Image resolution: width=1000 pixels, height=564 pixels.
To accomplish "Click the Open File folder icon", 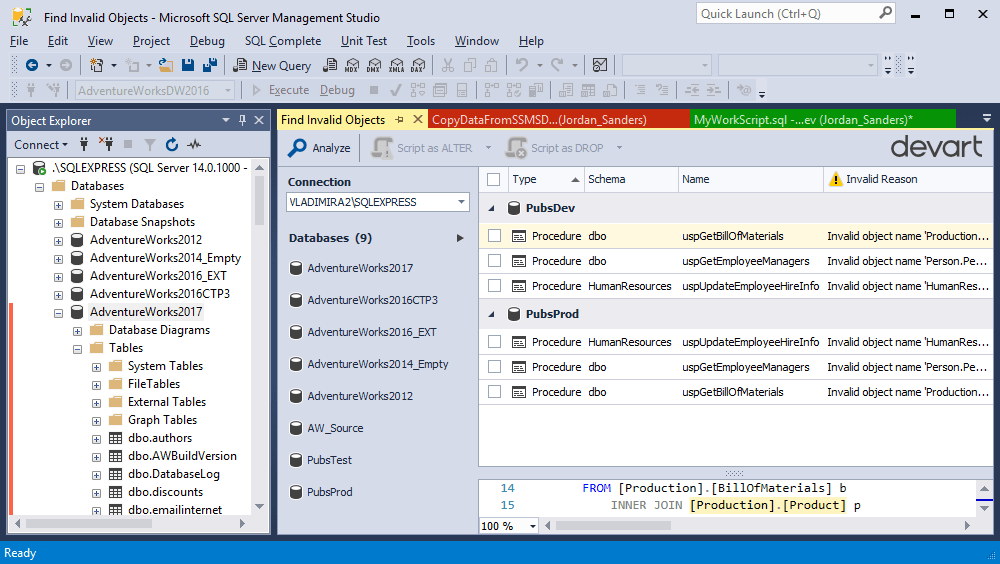I will 166,65.
